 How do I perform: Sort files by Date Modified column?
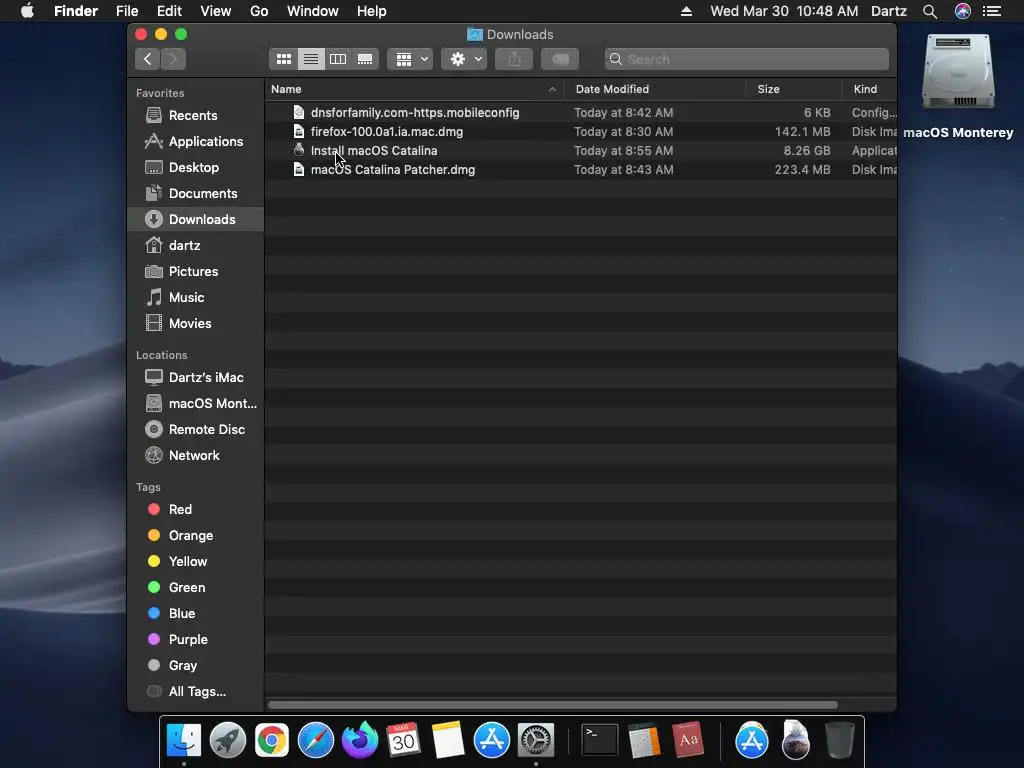coord(654,89)
